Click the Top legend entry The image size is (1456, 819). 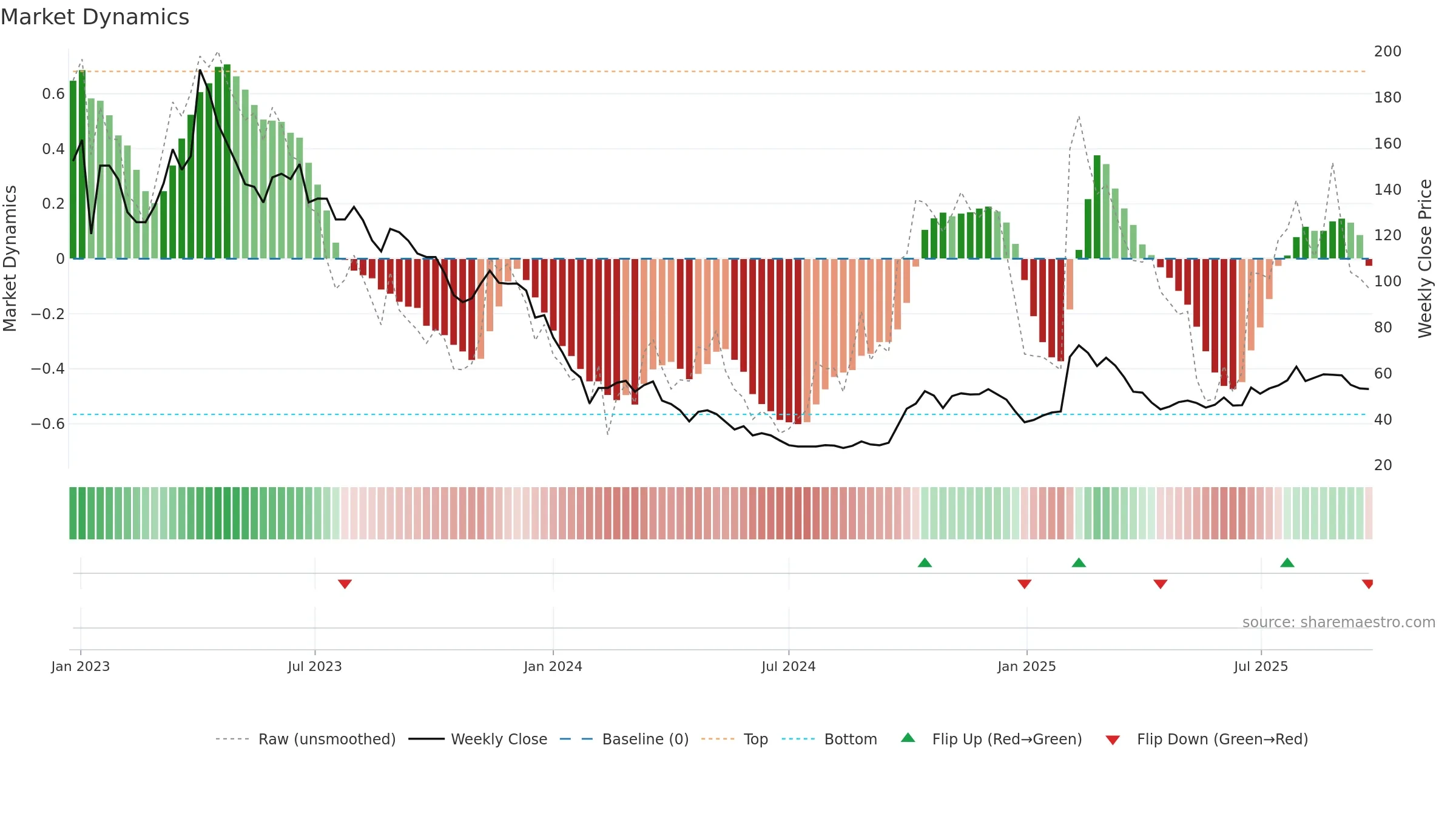(734, 739)
